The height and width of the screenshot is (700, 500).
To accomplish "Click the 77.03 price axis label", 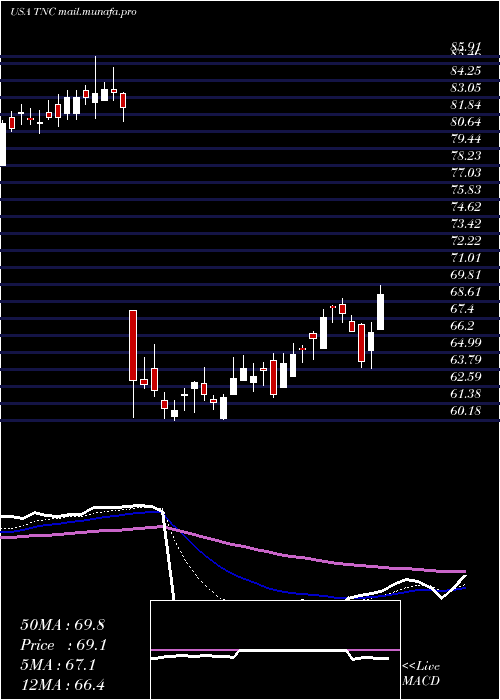I will click(466, 173).
